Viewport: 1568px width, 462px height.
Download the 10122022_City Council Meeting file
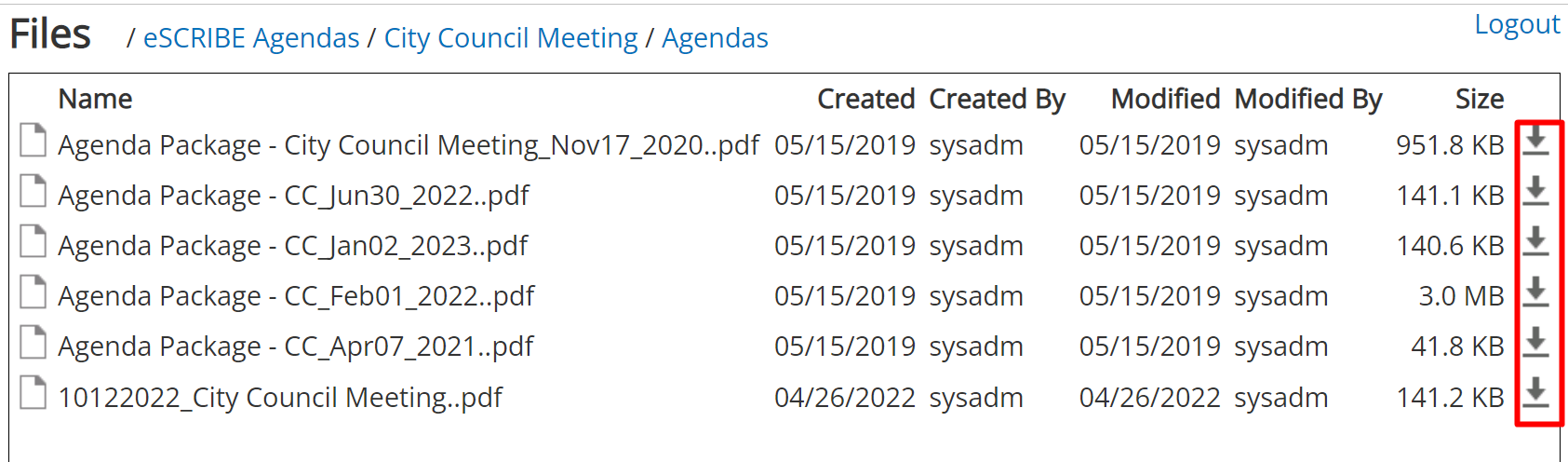click(1536, 393)
